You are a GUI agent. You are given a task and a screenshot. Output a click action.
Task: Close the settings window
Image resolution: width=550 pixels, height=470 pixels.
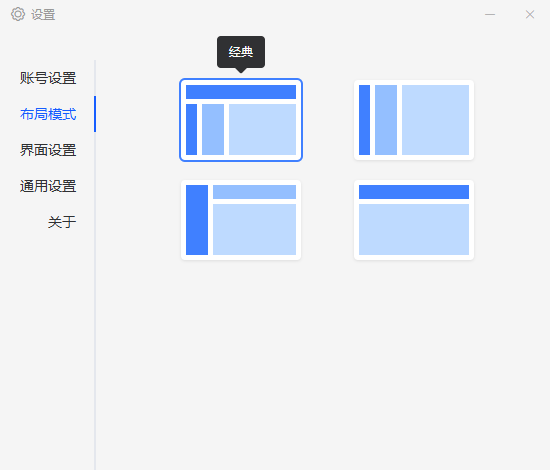(x=530, y=14)
